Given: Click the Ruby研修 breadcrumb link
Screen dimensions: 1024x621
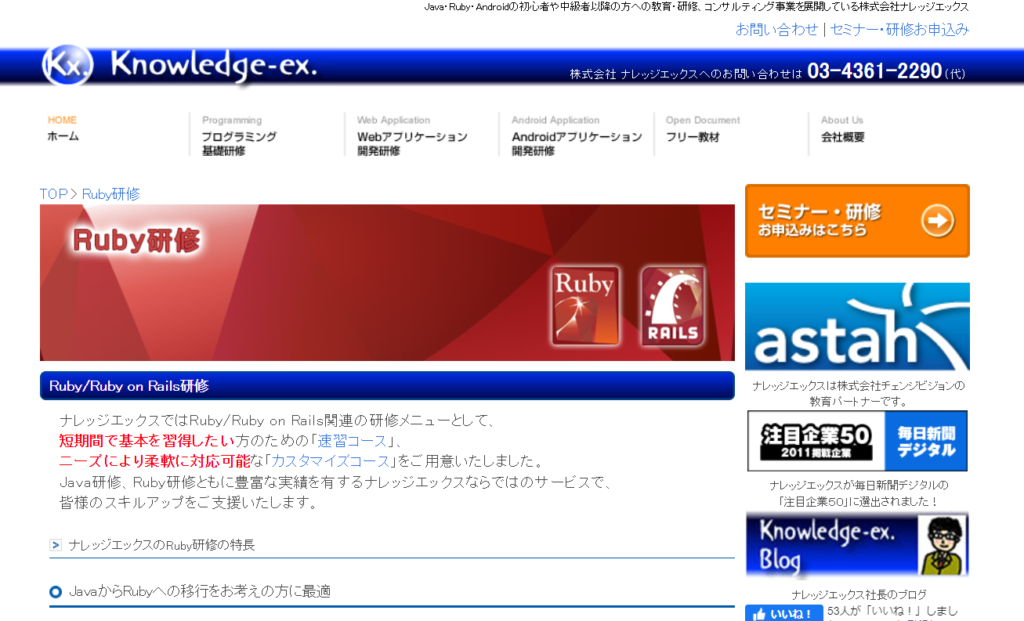Looking at the screenshot, I should (111, 194).
